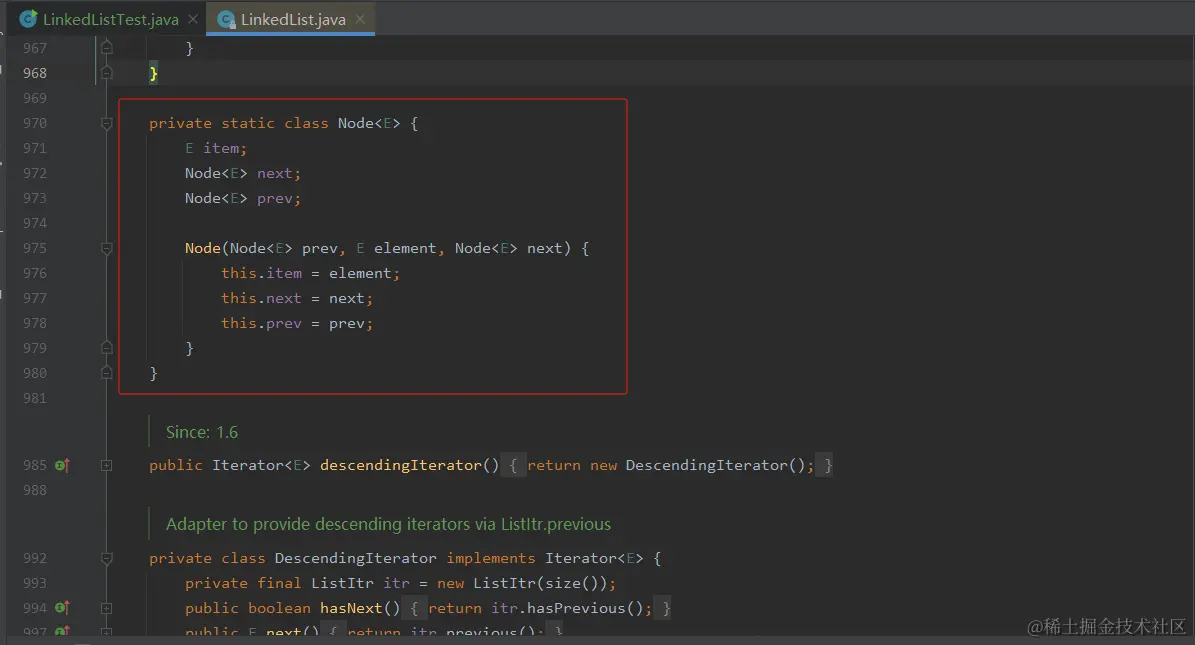The height and width of the screenshot is (645, 1195).
Task: Place the cursor on the descendingIterator method name
Action: coord(401,465)
